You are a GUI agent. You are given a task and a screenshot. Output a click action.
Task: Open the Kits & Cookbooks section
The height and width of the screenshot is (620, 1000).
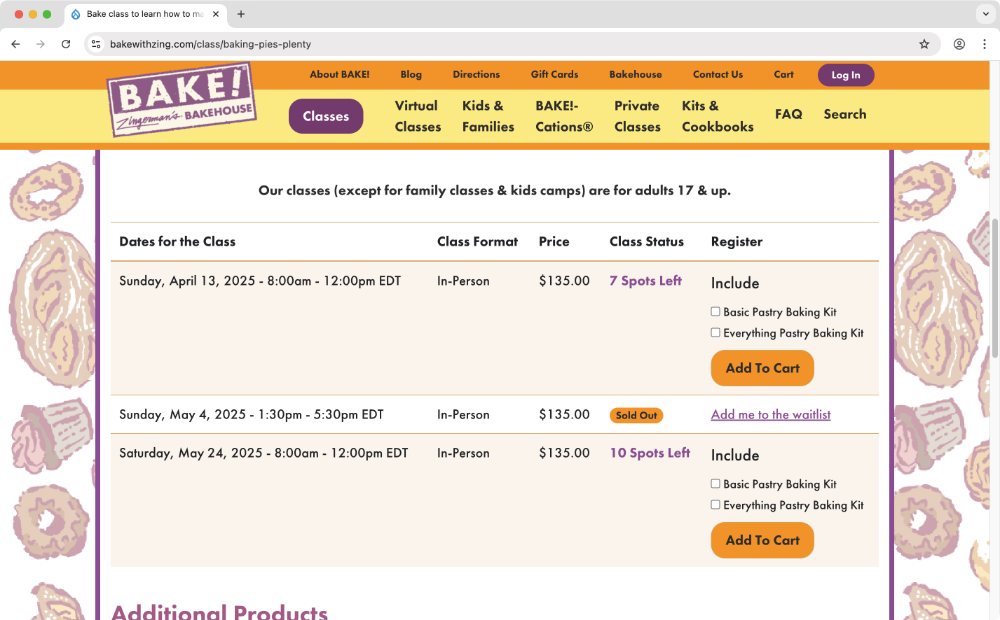pyautogui.click(x=717, y=115)
